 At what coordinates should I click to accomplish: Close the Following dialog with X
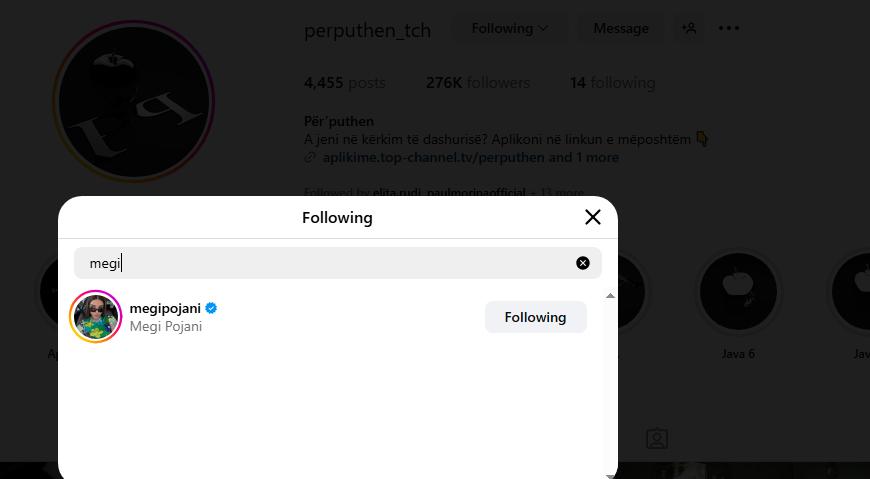[x=592, y=217]
